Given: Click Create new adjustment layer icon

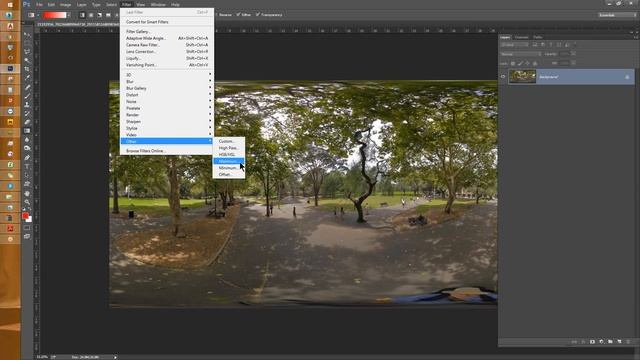Looking at the screenshot, I should (x=601, y=342).
